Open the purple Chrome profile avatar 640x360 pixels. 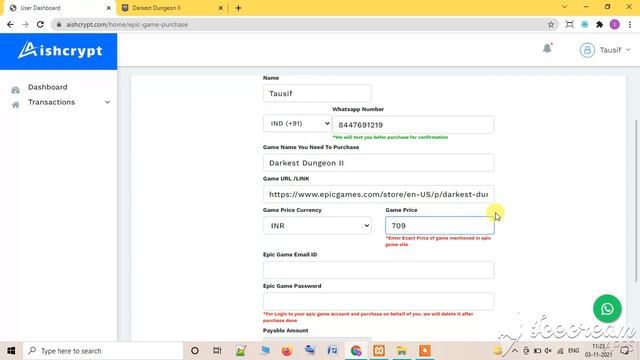[614, 24]
